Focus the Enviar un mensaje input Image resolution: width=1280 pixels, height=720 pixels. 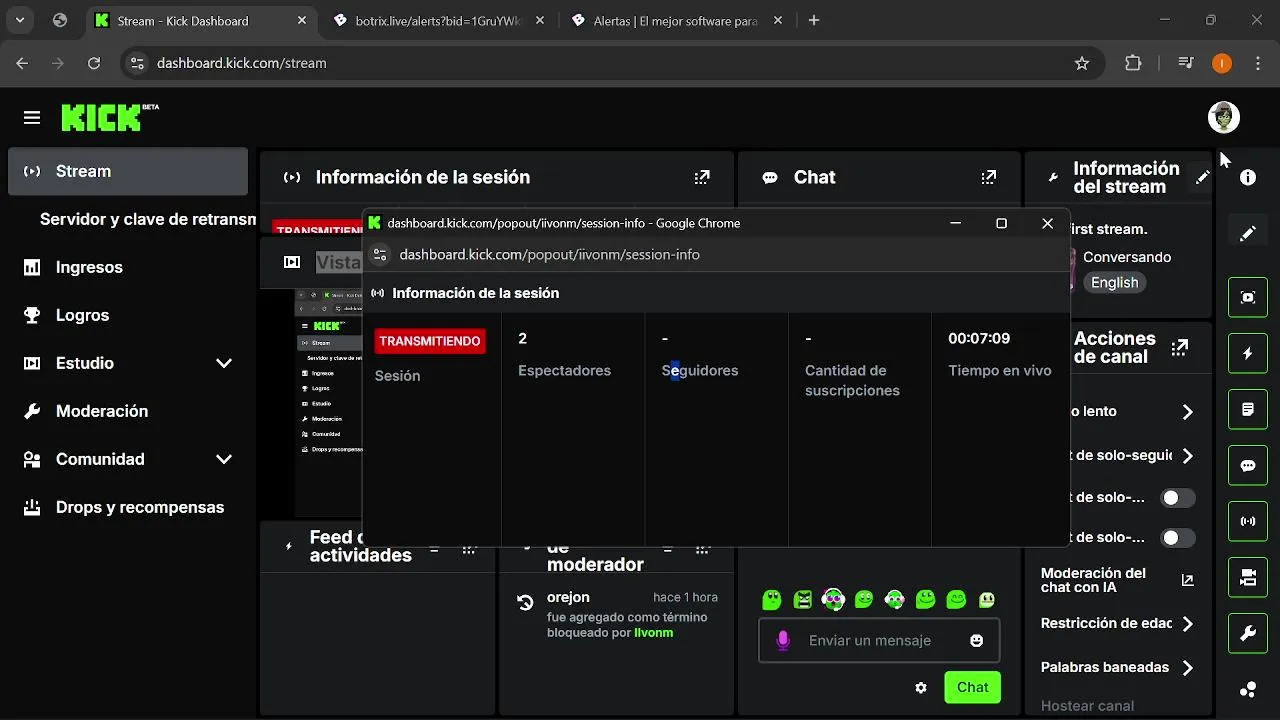coord(879,640)
